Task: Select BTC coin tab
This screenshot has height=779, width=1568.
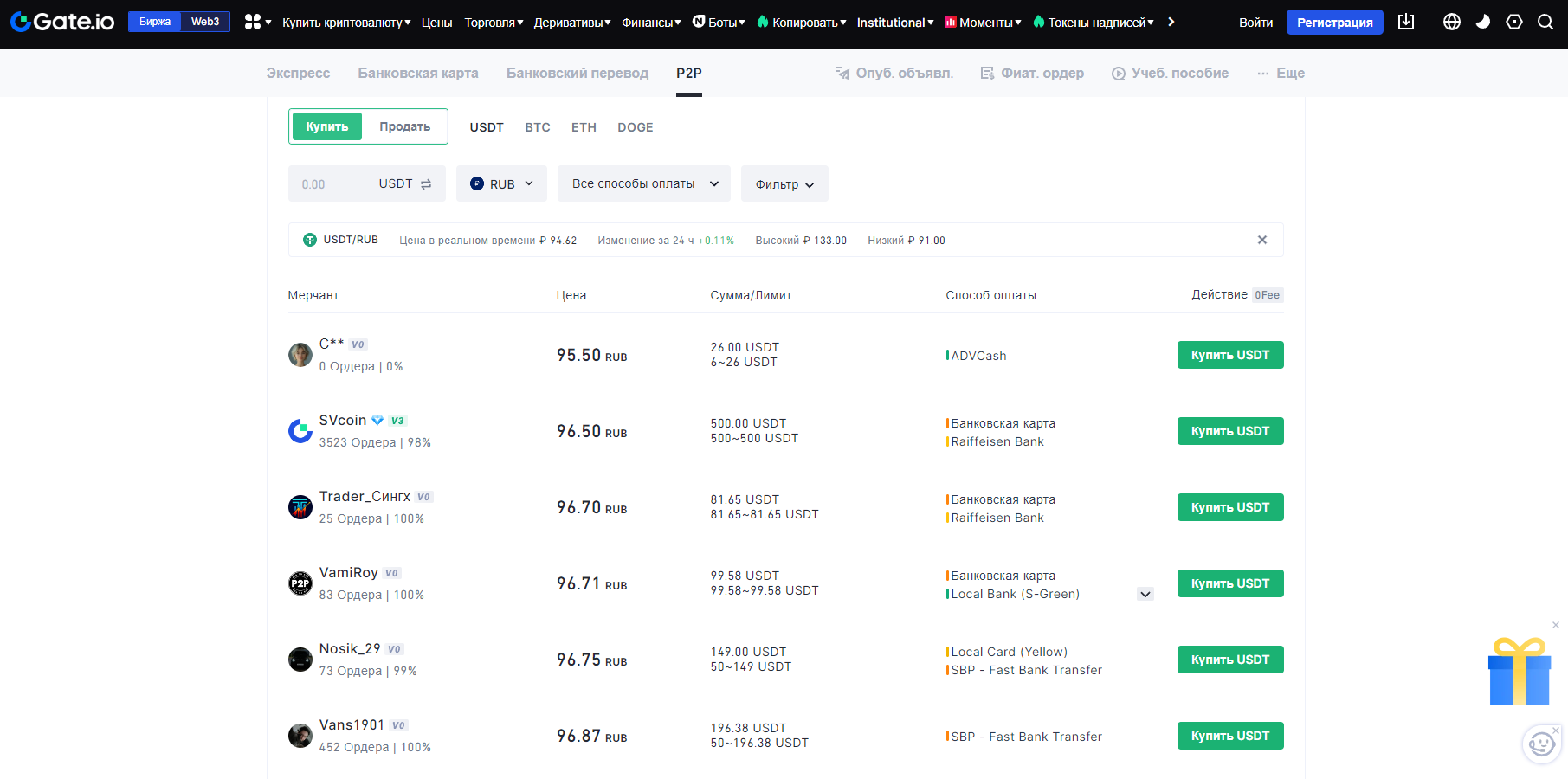Action: point(538,127)
